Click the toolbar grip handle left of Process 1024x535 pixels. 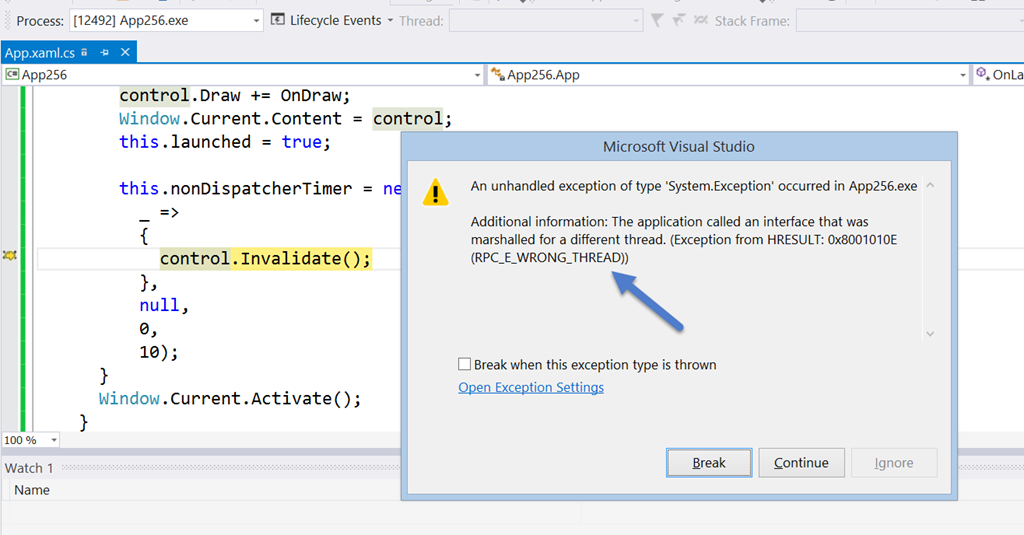tap(7, 20)
